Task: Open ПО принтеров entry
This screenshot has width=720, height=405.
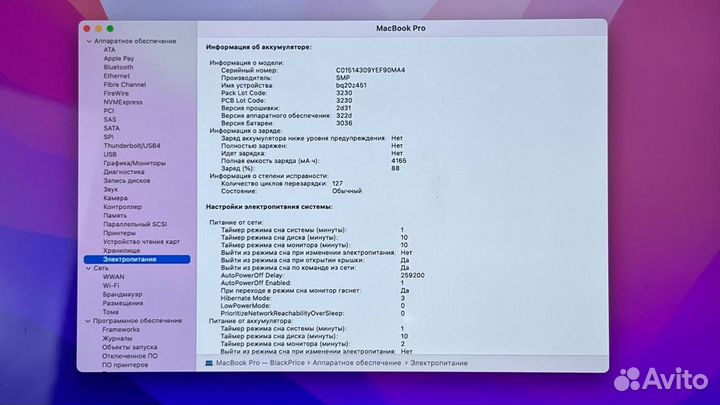Action: coord(125,365)
